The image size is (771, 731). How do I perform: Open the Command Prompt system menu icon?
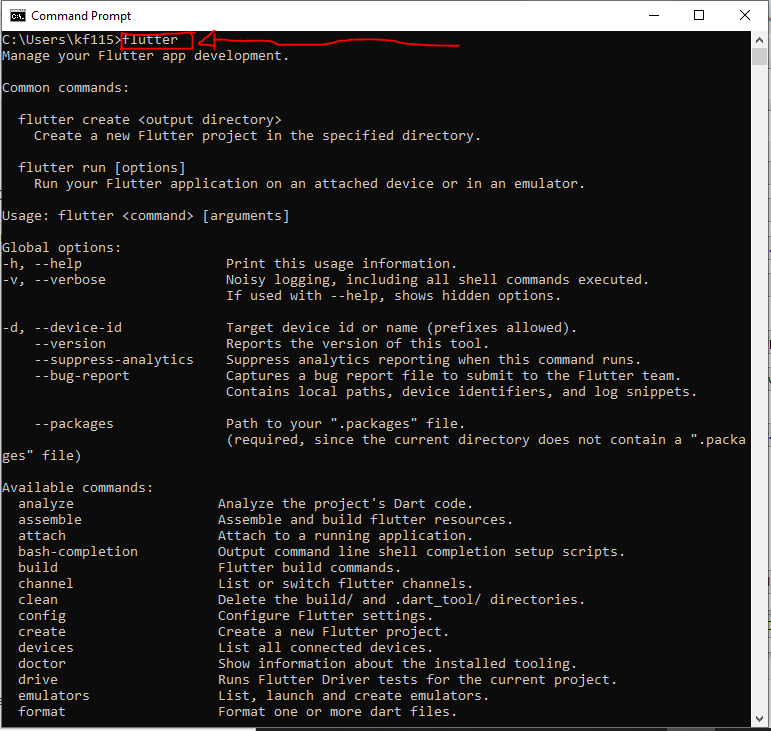coord(17,16)
